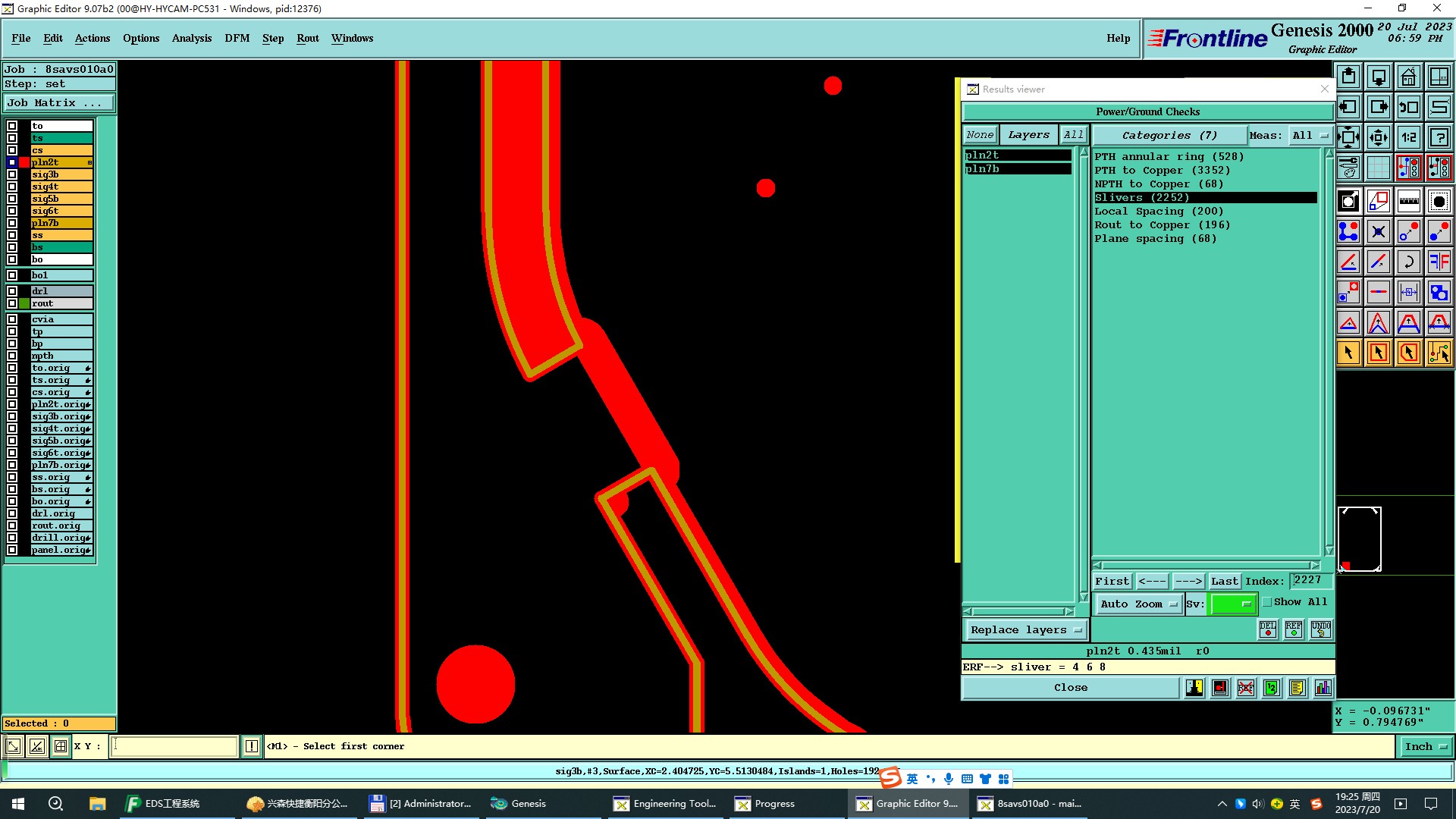This screenshot has height=819, width=1456.
Task: Click the rotate feature tool icon
Action: point(1408,262)
